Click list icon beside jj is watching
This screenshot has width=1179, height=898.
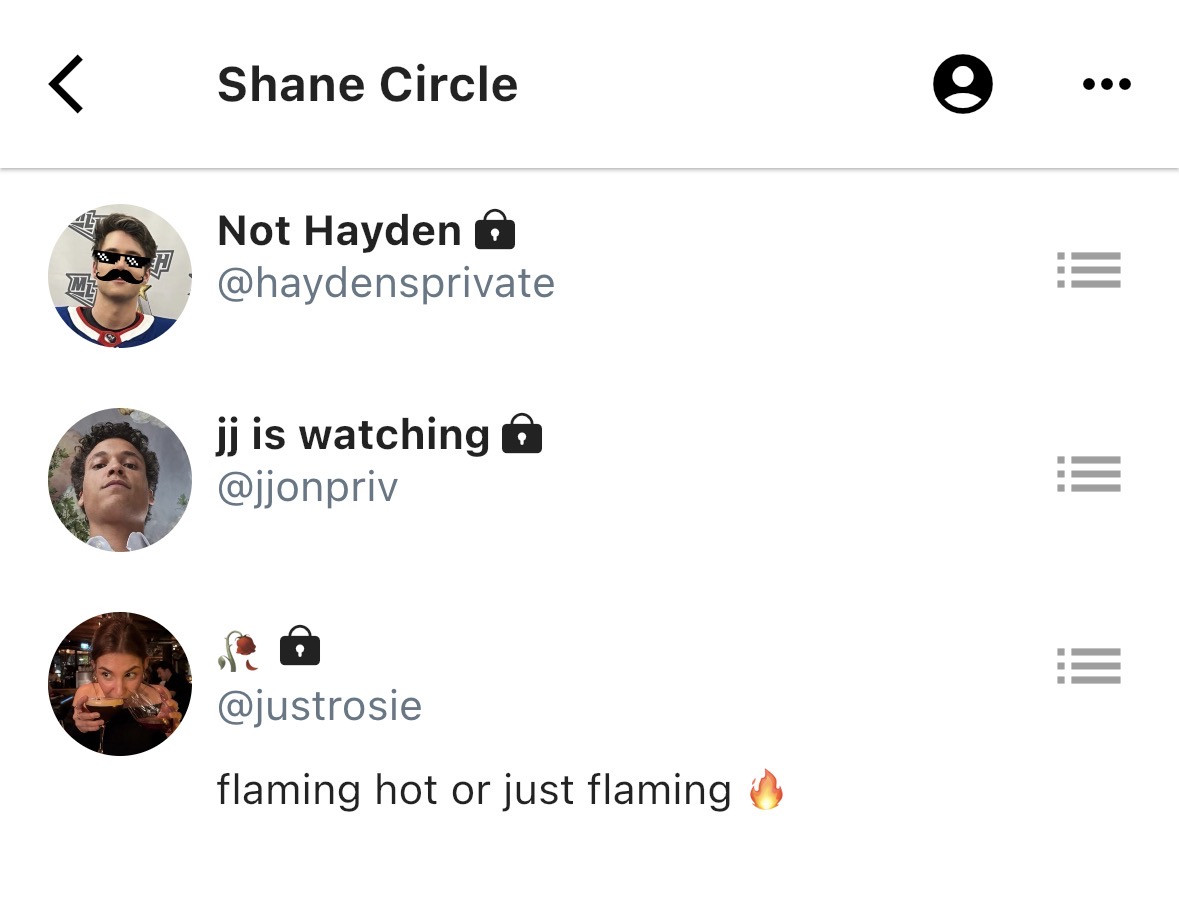[1089, 474]
